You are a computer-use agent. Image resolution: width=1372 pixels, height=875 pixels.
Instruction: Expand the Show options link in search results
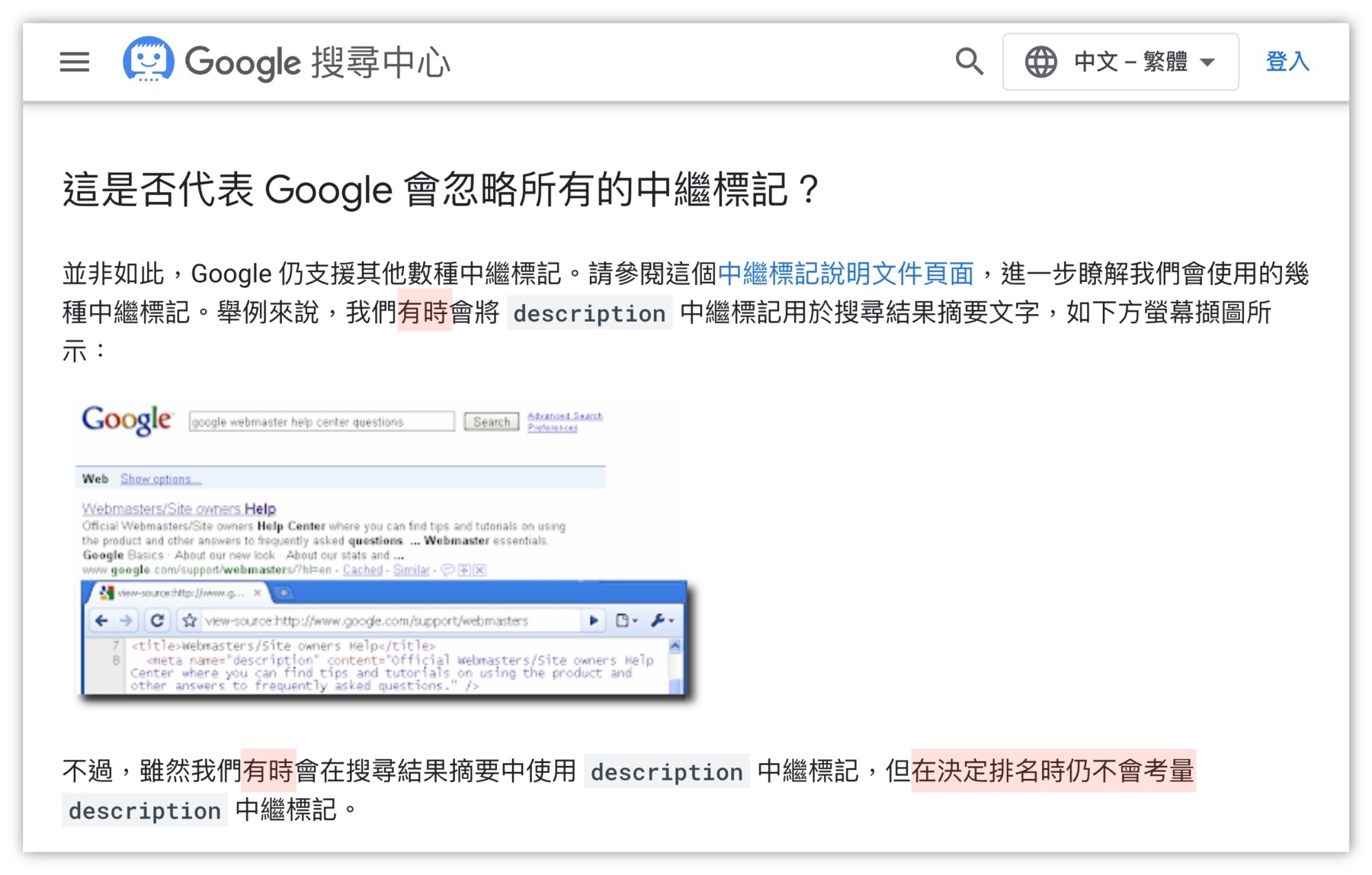[x=160, y=479]
